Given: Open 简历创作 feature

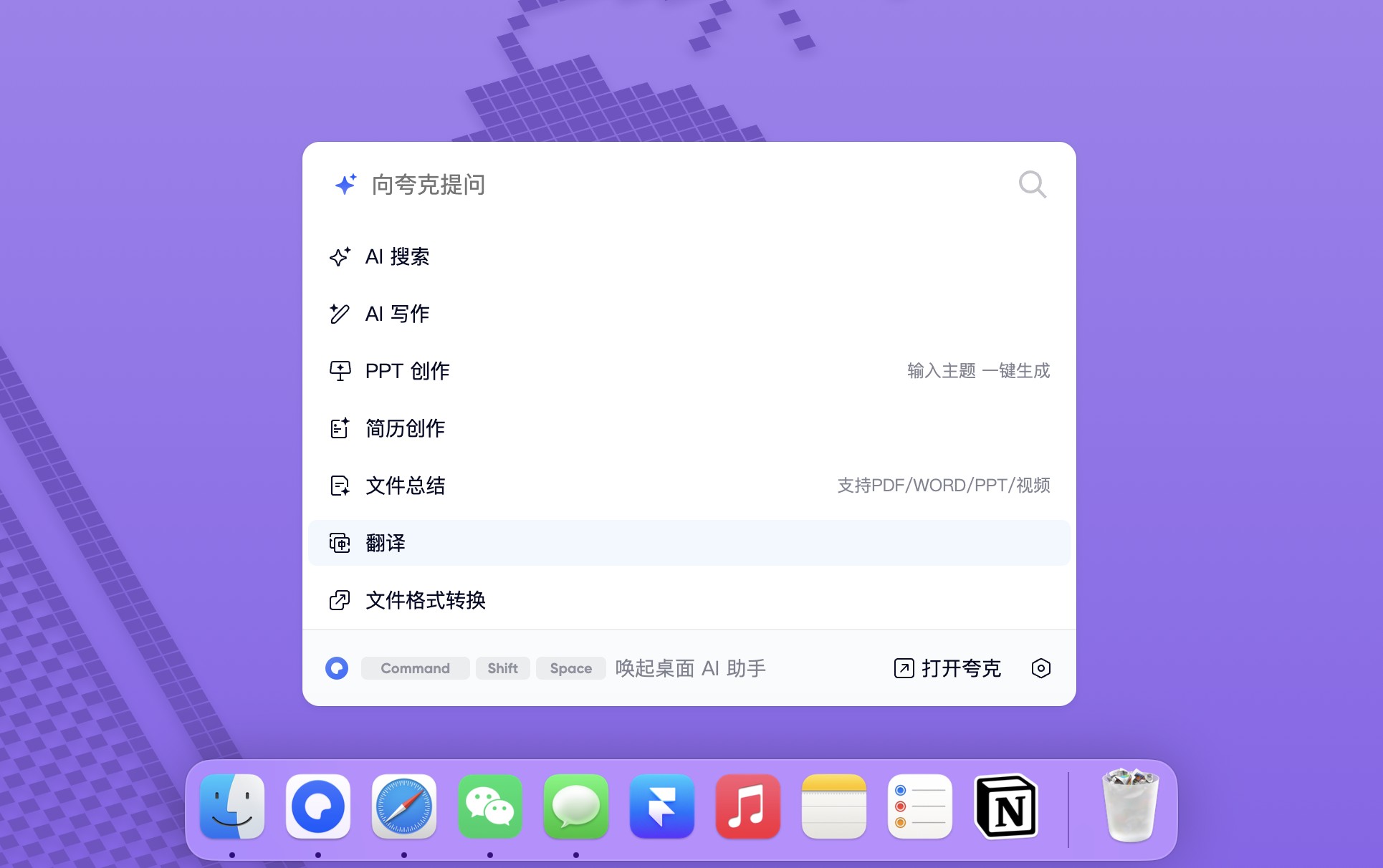Looking at the screenshot, I should pyautogui.click(x=404, y=428).
